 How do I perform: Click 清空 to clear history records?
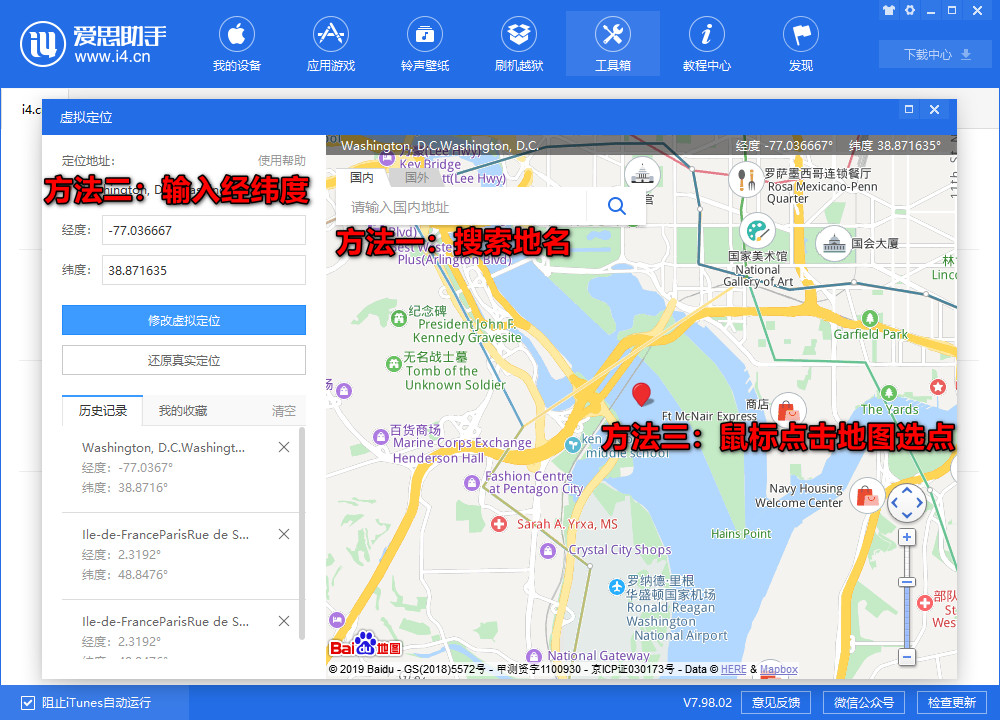click(284, 411)
